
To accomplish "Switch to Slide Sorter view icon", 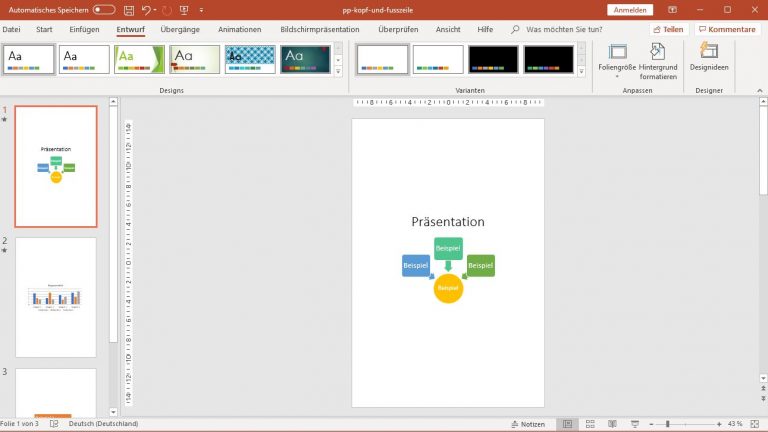I will point(590,424).
